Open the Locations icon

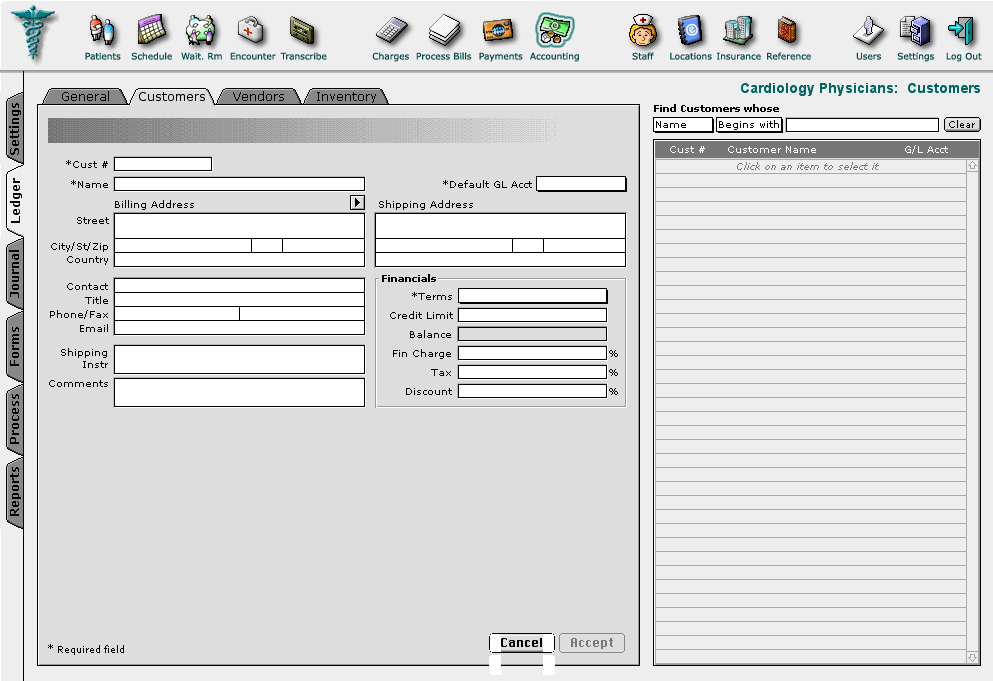[x=690, y=38]
